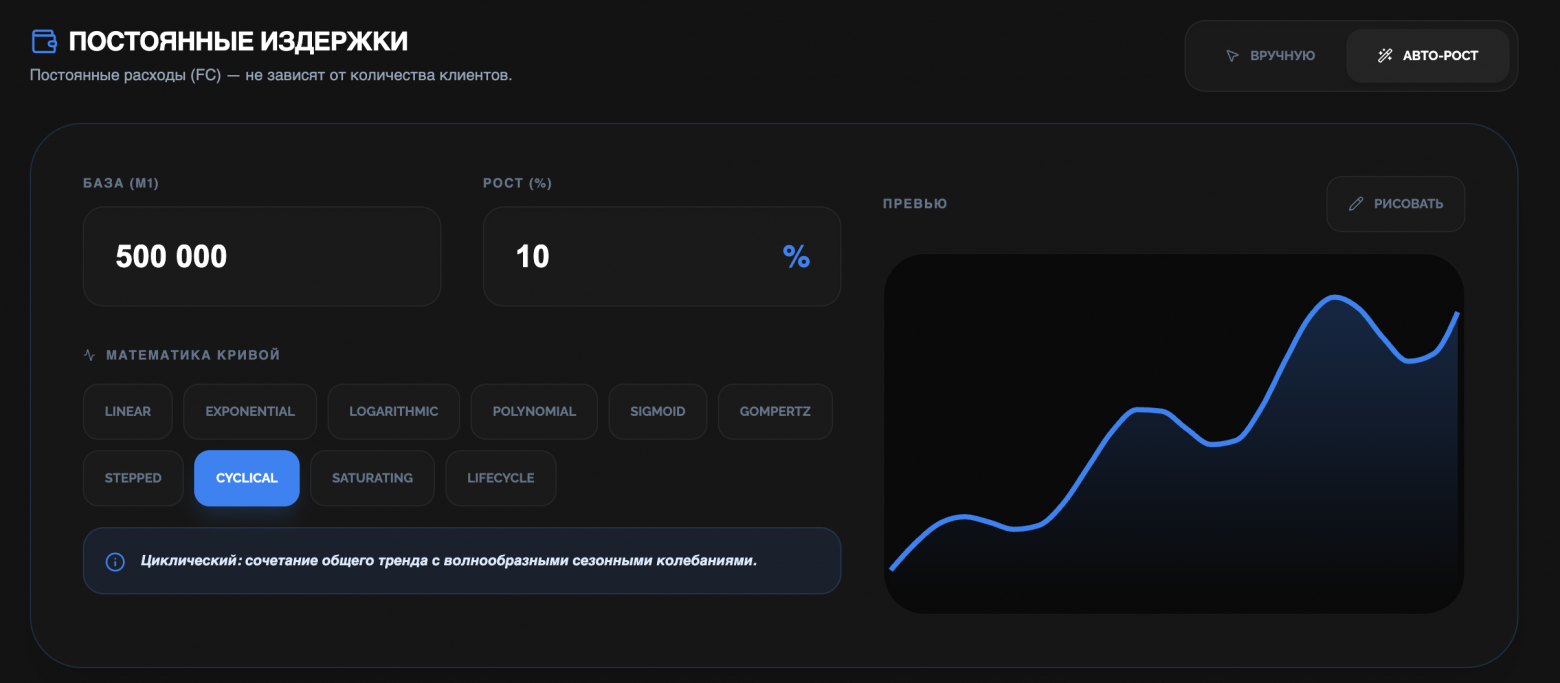Choose the Exponential curve option

(x=250, y=411)
